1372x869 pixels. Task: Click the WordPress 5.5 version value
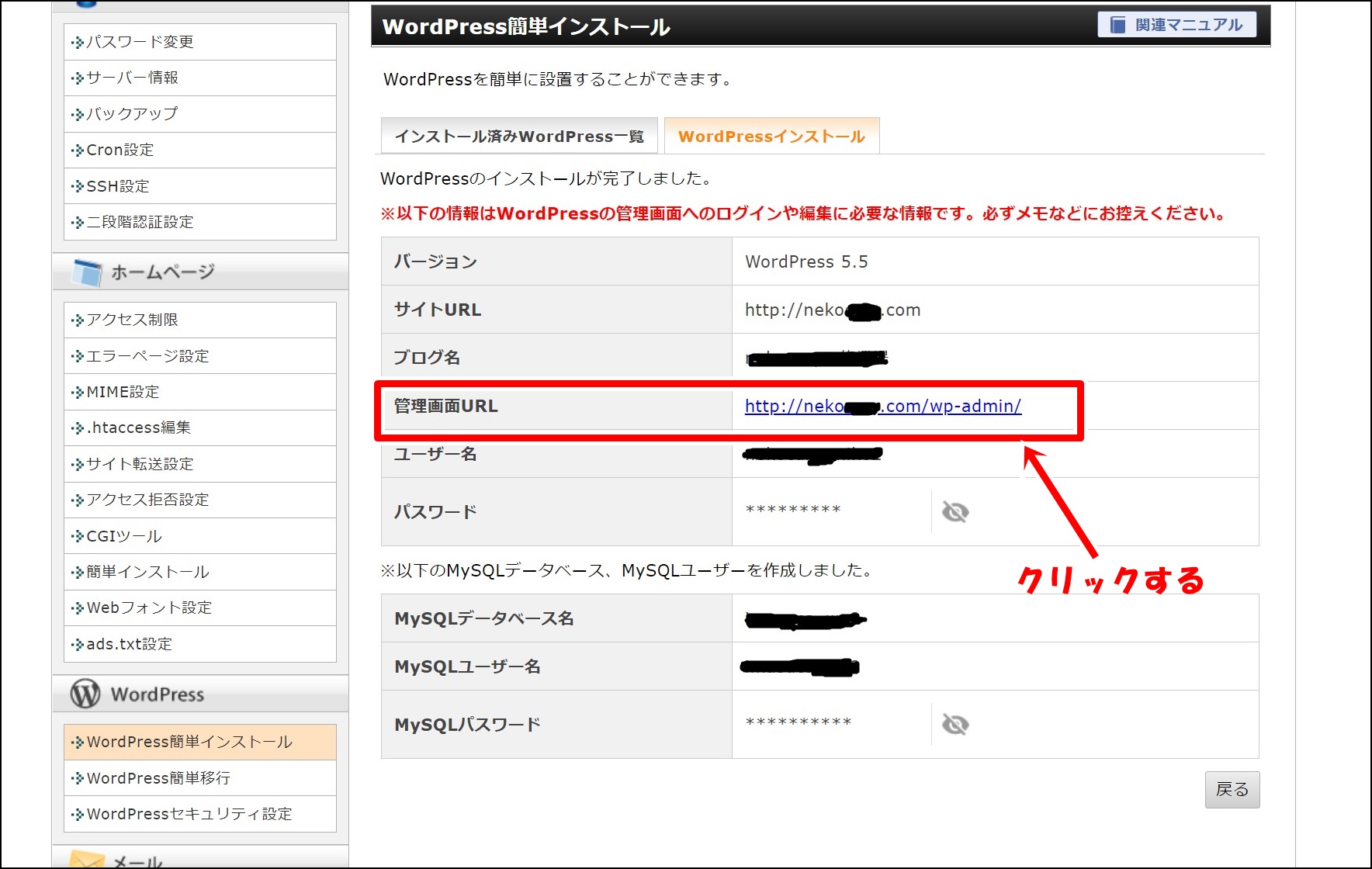tap(806, 262)
